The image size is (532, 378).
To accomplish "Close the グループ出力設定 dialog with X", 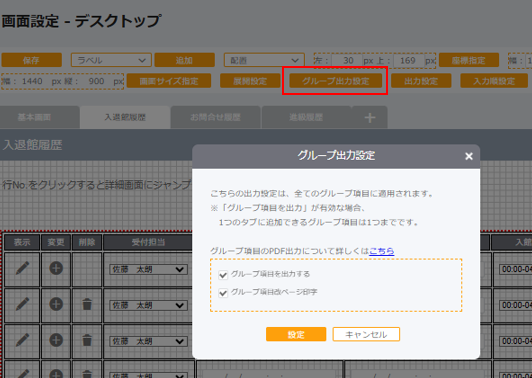I will point(469,156).
